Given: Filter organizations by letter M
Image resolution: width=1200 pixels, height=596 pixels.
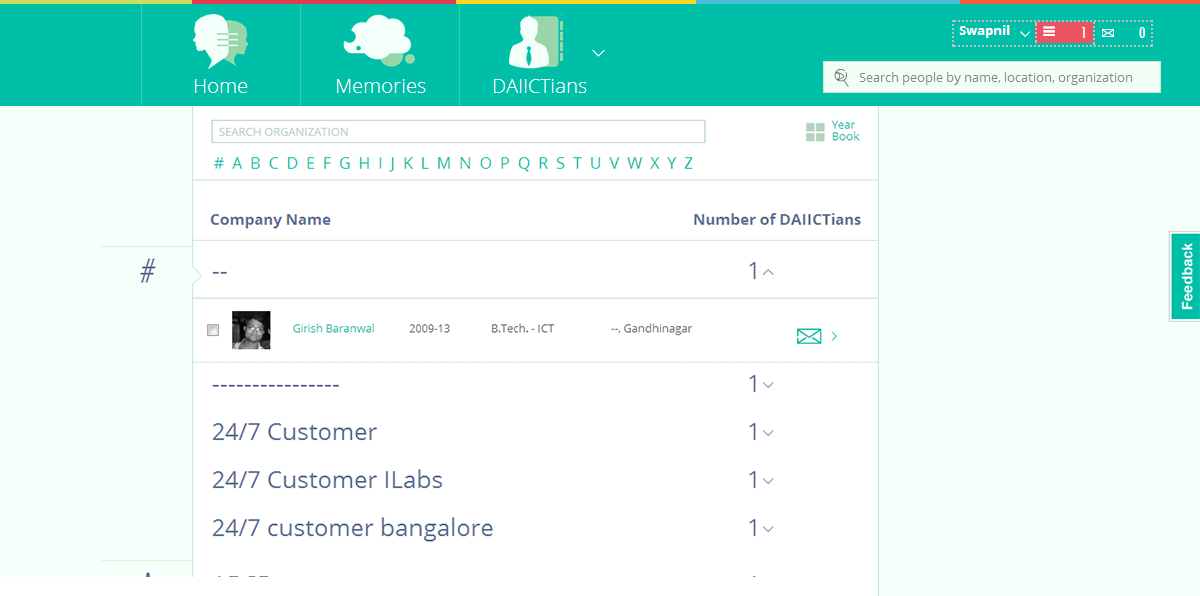Looking at the screenshot, I should [444, 163].
